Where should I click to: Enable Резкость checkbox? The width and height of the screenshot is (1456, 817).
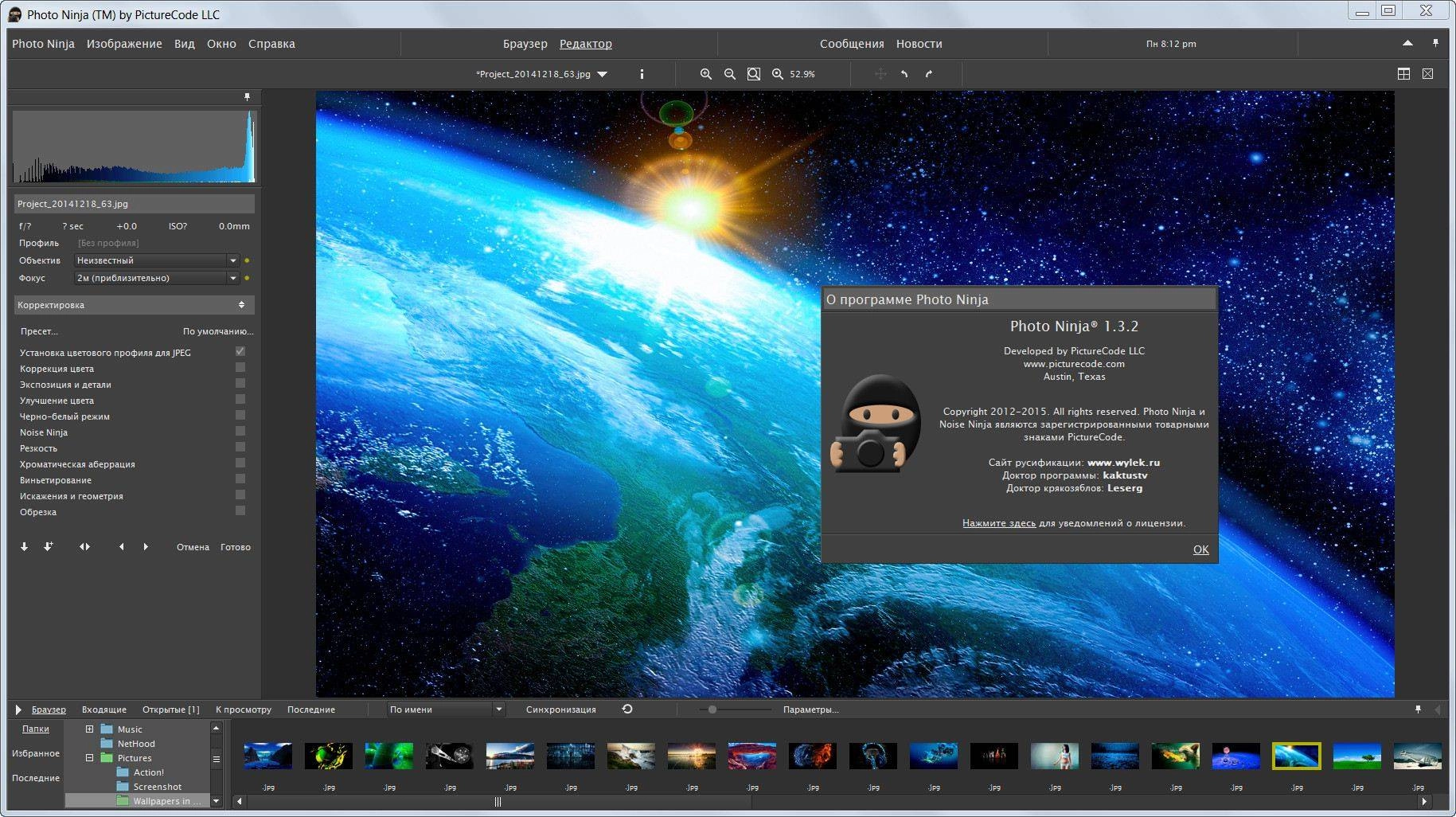point(240,448)
